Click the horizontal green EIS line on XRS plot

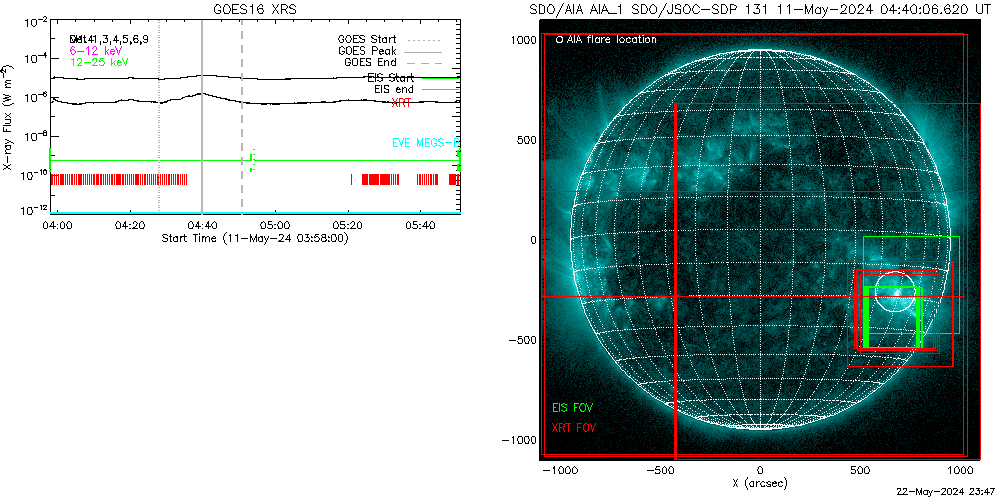[255, 161]
